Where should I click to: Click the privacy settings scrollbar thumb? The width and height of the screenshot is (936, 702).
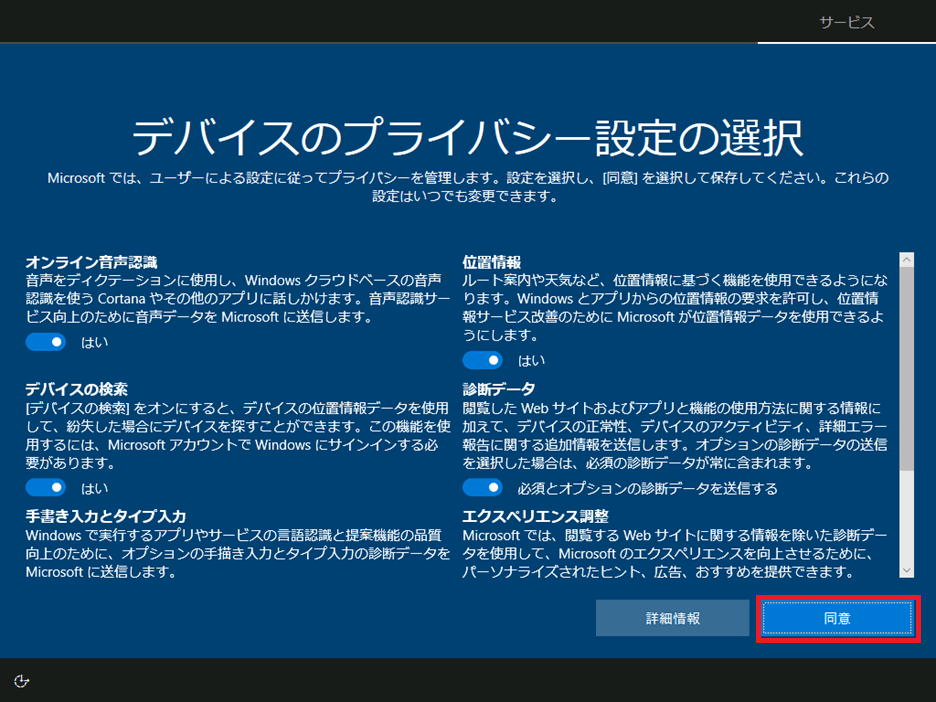906,368
